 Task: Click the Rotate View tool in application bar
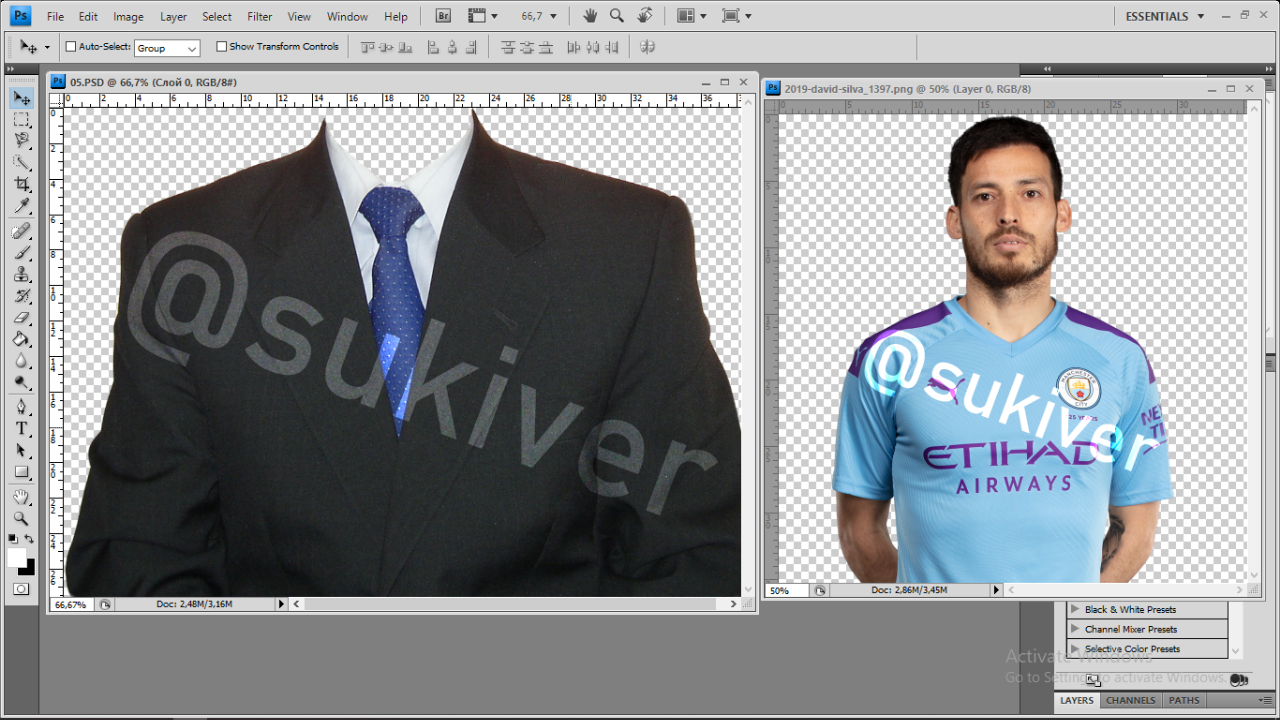pos(645,16)
